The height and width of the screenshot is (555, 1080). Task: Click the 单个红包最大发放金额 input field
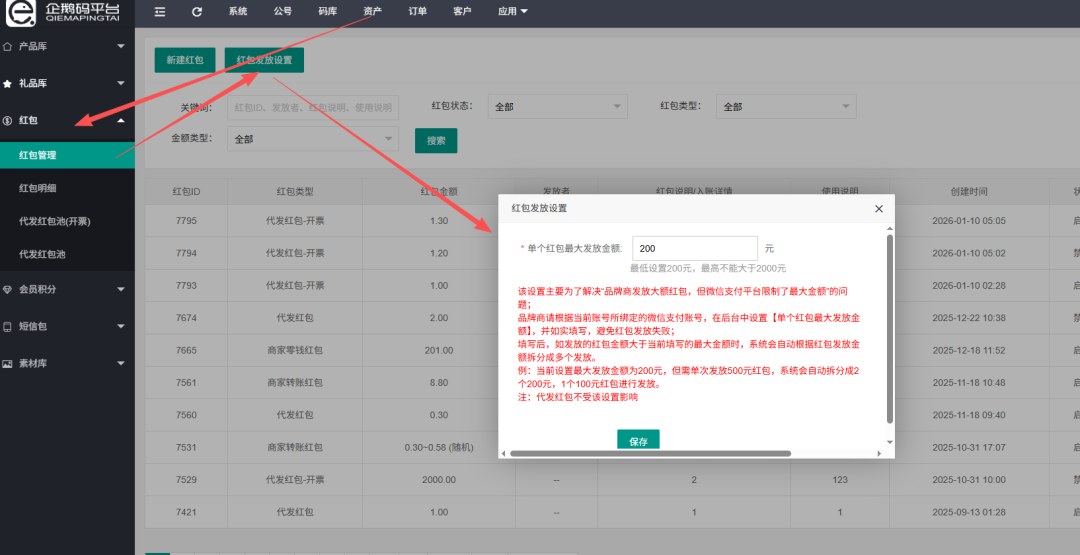tap(695, 248)
